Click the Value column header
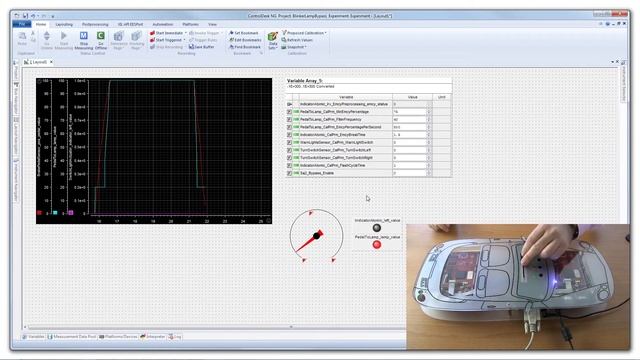 pos(412,97)
